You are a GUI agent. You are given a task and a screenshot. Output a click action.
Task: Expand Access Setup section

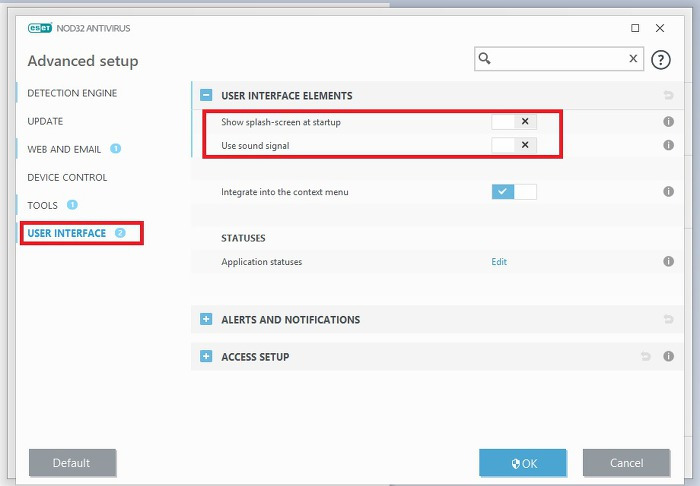coord(206,356)
